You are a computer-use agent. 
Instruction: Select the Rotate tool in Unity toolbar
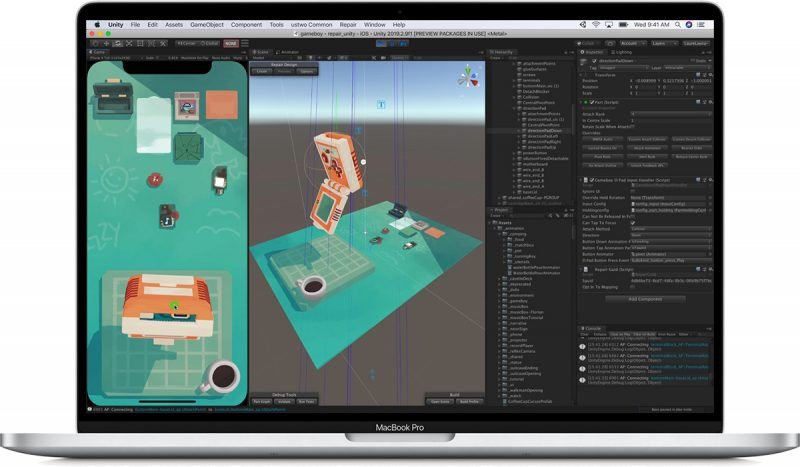[118, 44]
